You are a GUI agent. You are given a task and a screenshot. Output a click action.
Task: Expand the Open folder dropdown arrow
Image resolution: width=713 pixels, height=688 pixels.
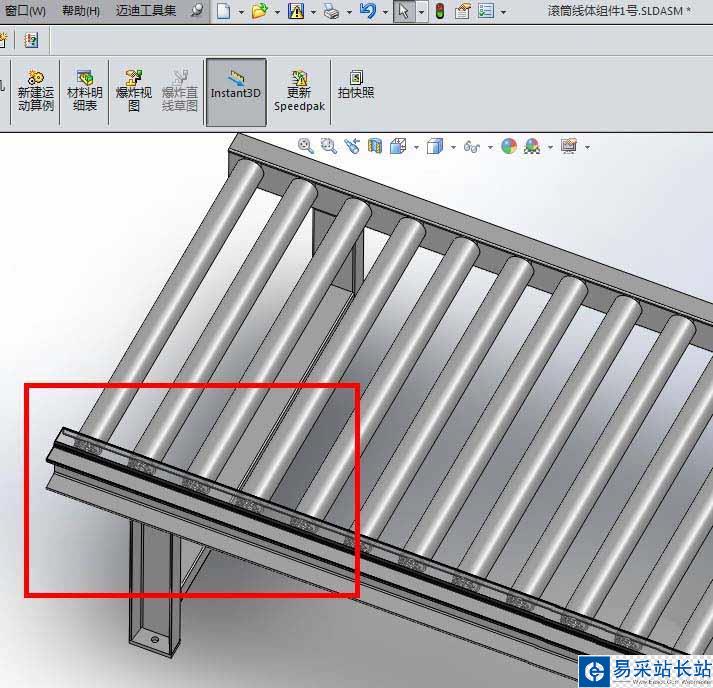point(277,12)
